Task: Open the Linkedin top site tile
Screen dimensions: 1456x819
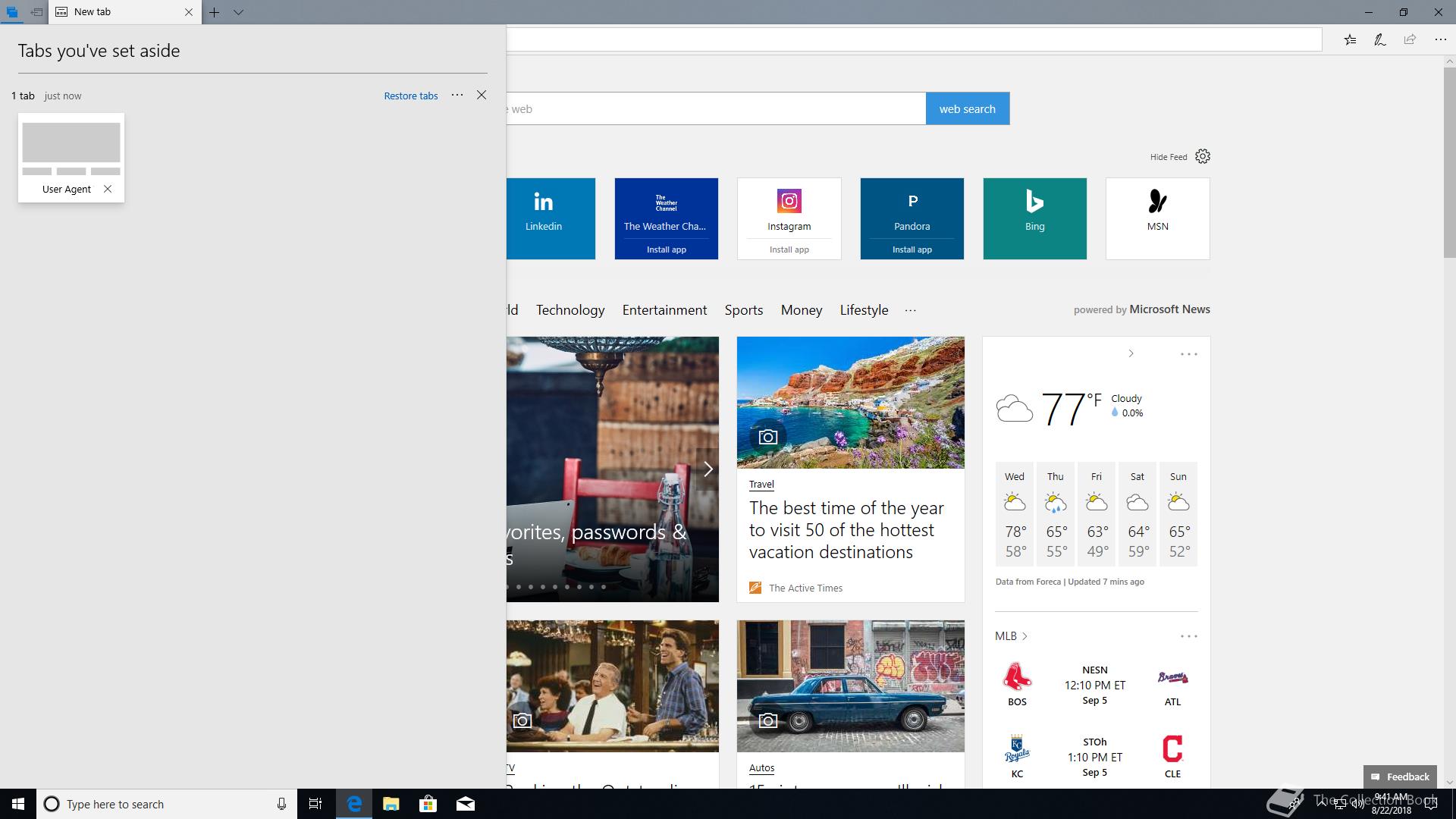Action: point(551,218)
